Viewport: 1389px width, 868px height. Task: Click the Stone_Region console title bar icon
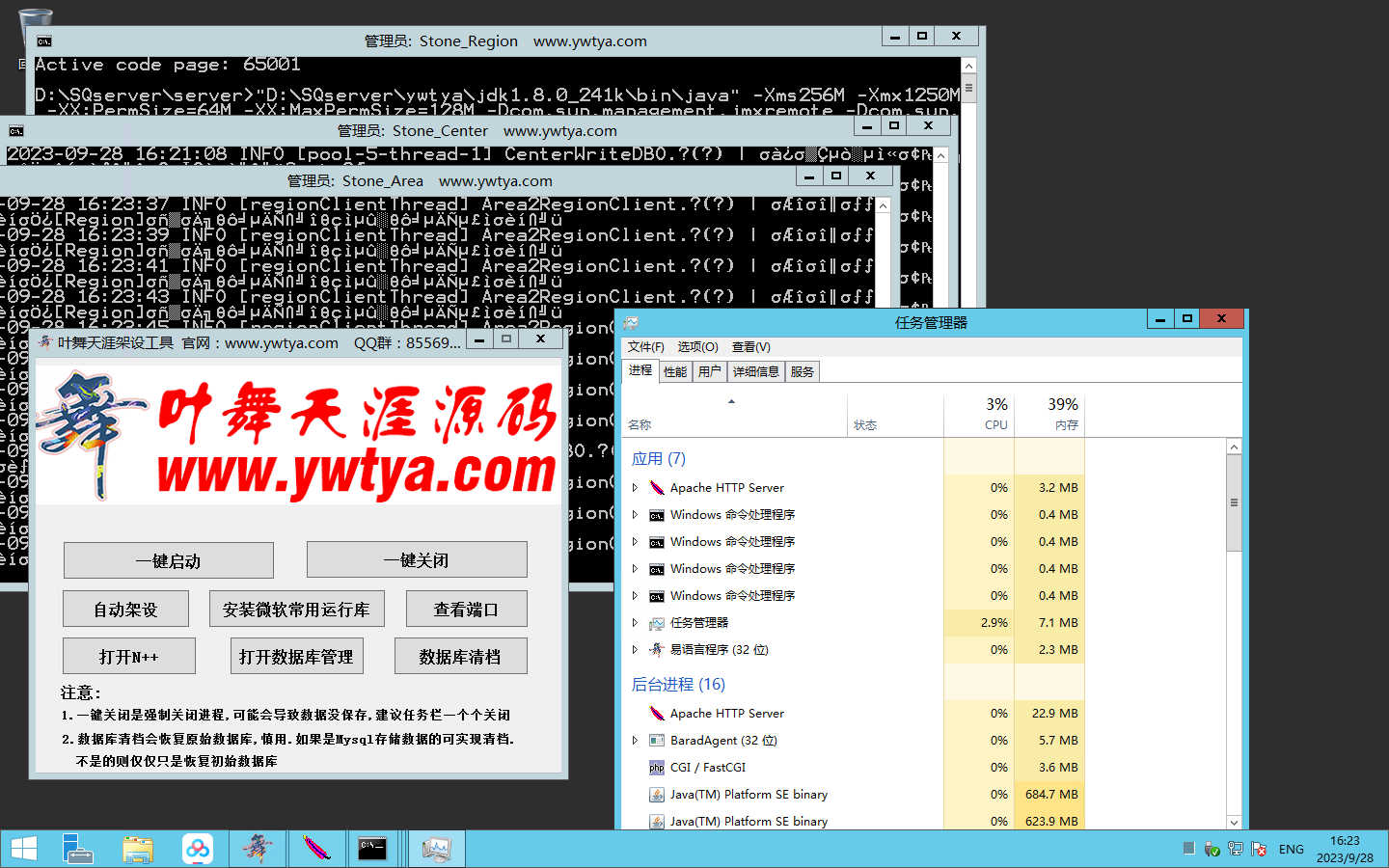(x=44, y=41)
